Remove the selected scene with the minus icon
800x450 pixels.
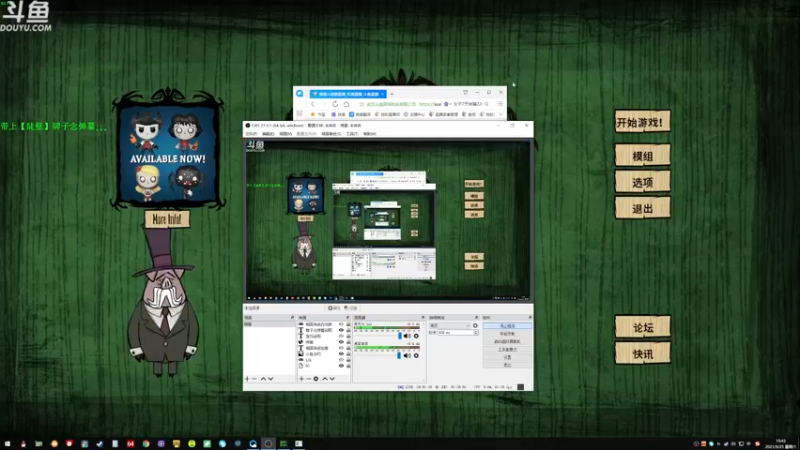254,379
